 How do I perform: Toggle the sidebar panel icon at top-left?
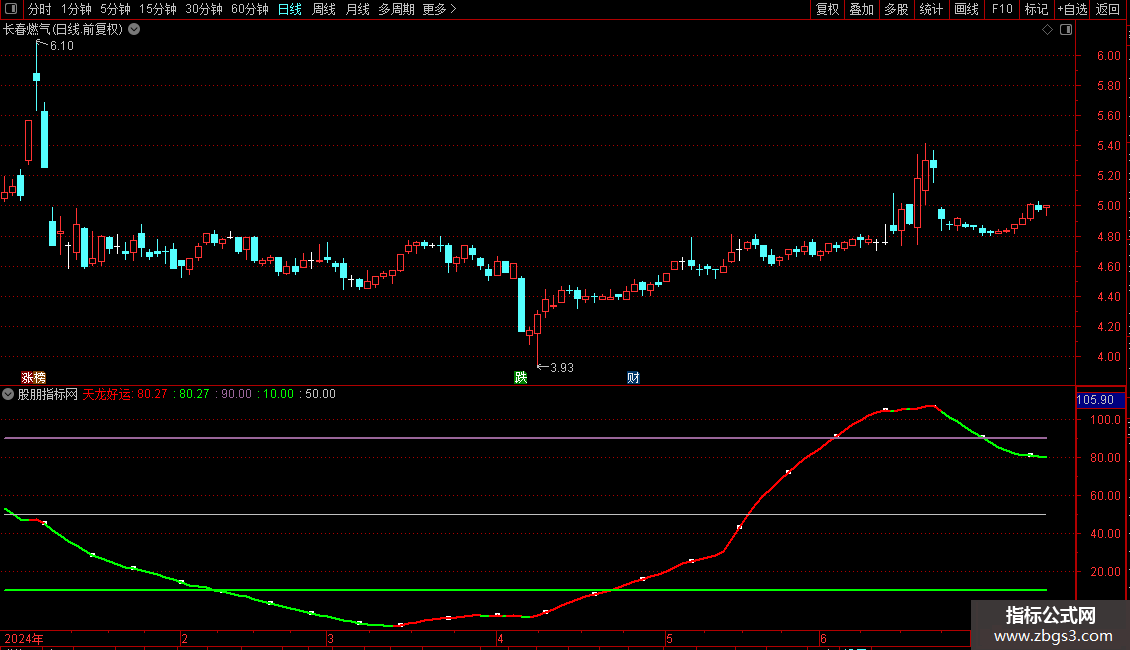coord(11,9)
